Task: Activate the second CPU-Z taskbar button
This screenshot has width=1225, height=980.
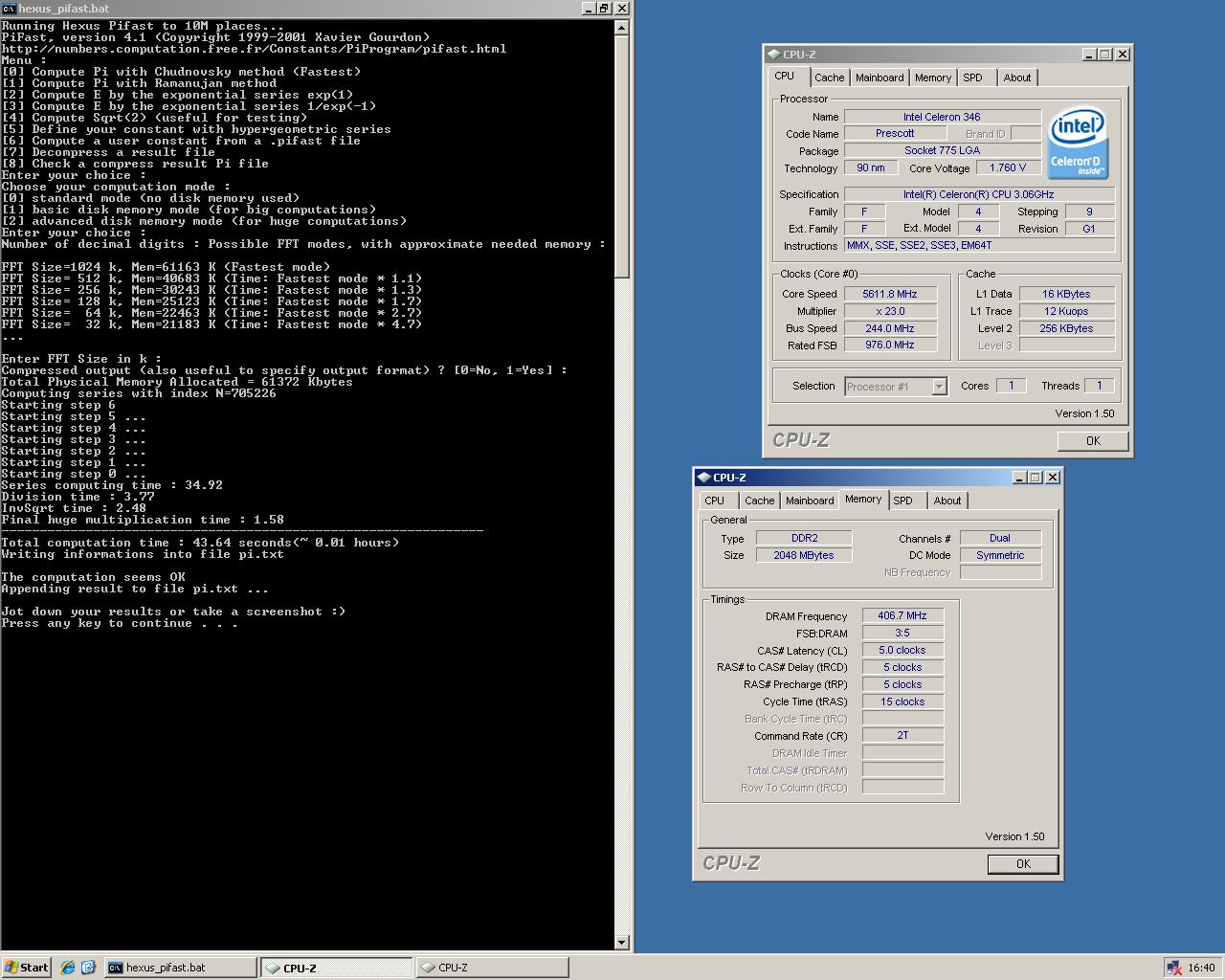Action: [x=492, y=968]
